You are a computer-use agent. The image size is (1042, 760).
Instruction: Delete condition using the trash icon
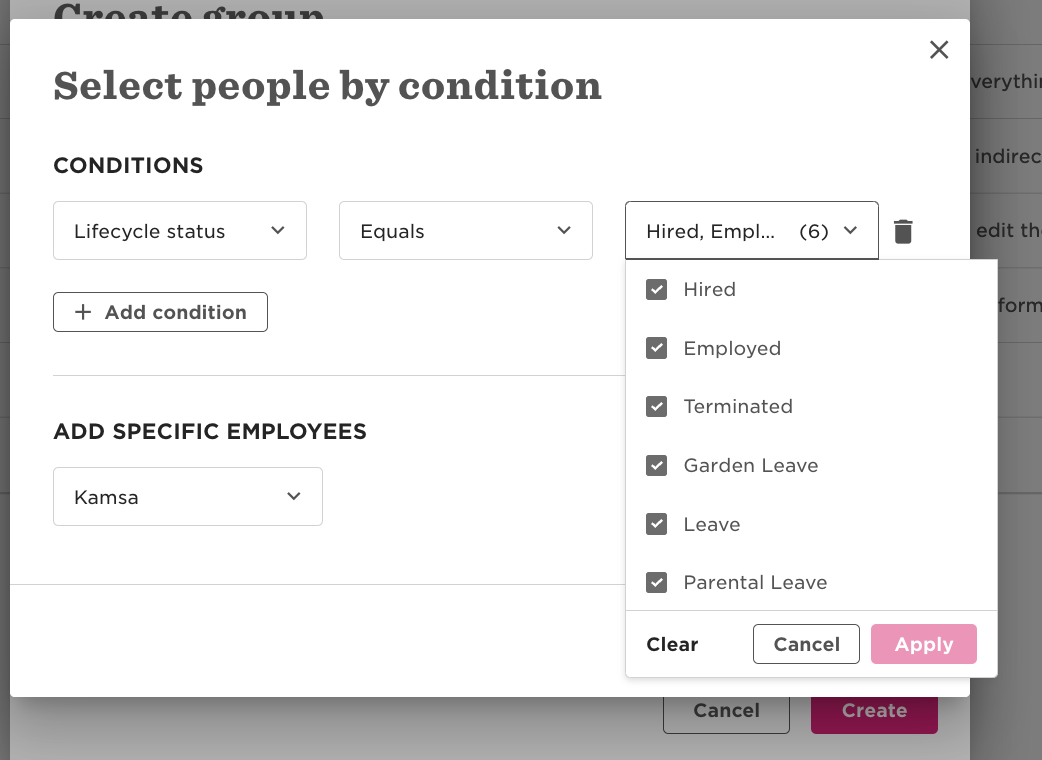pyautogui.click(x=902, y=231)
